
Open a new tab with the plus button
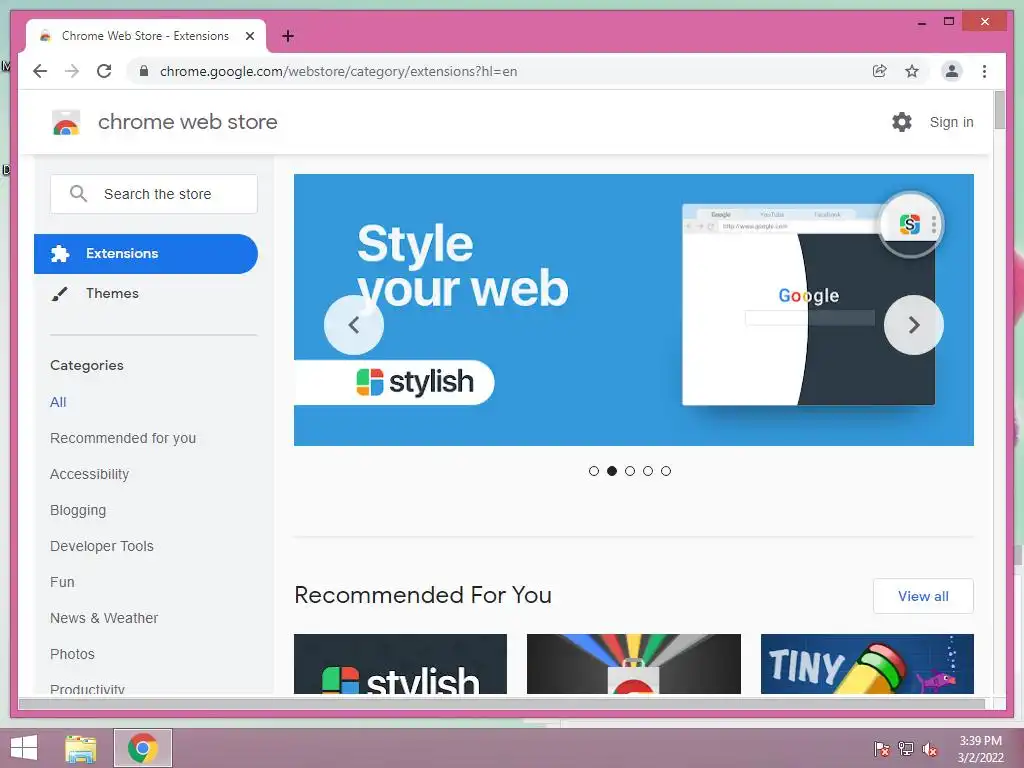coord(288,36)
